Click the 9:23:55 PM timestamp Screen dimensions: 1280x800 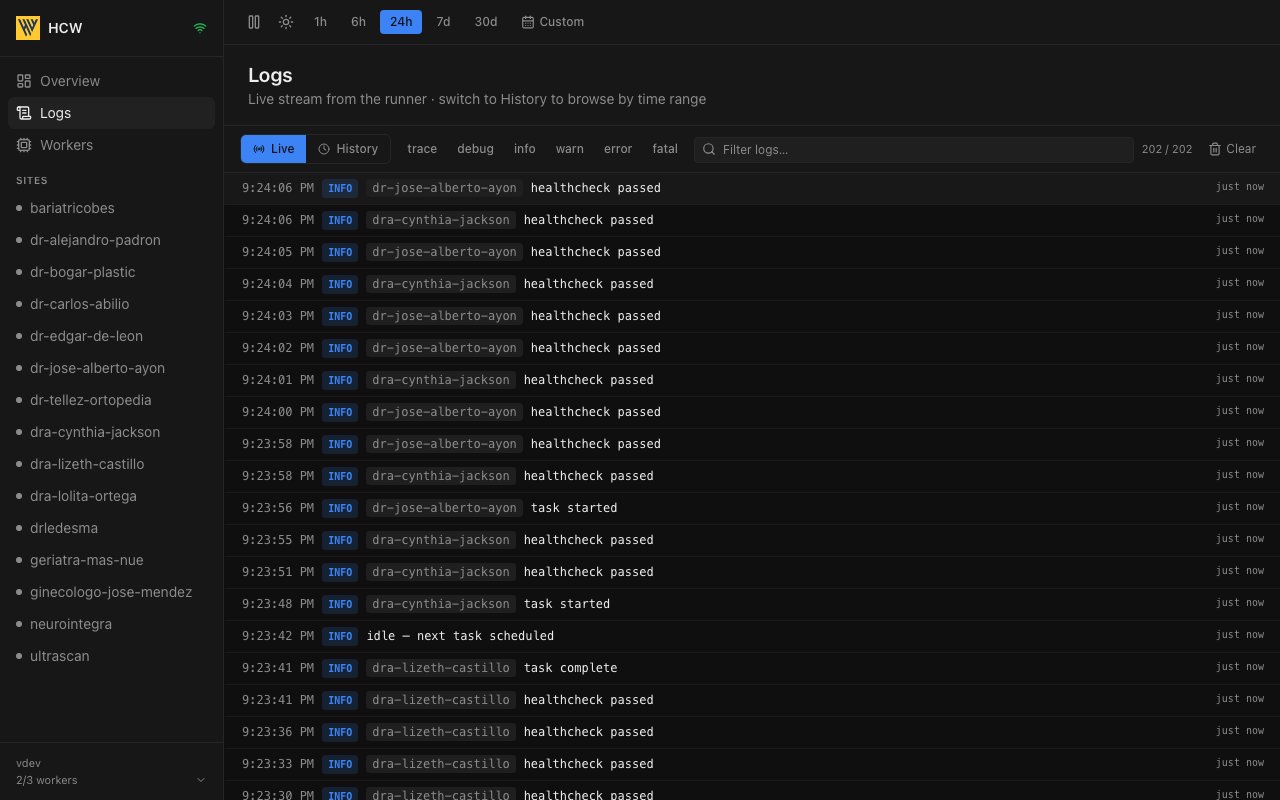pyautogui.click(x=278, y=540)
